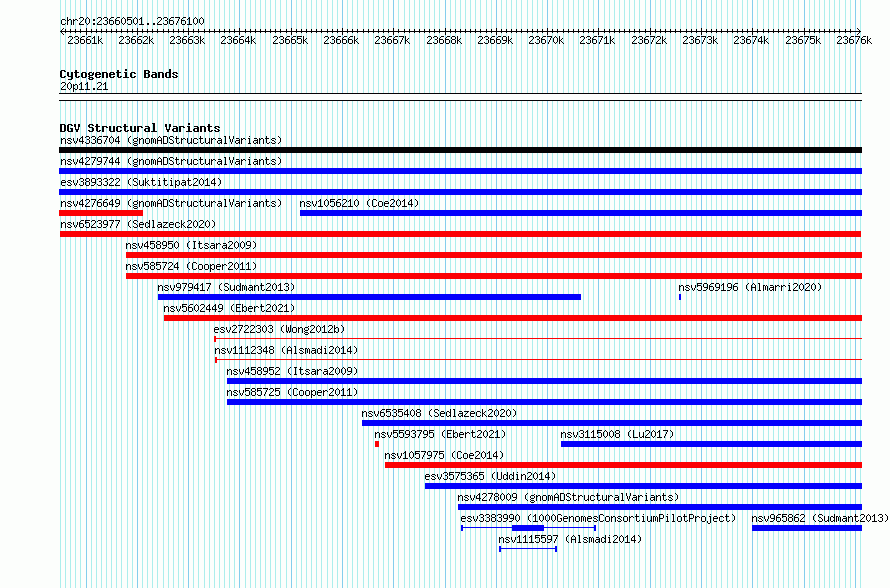Viewport: 890px width, 588px height.
Task: Click the nsv3115008 (Lu2017) label
Action: (617, 434)
